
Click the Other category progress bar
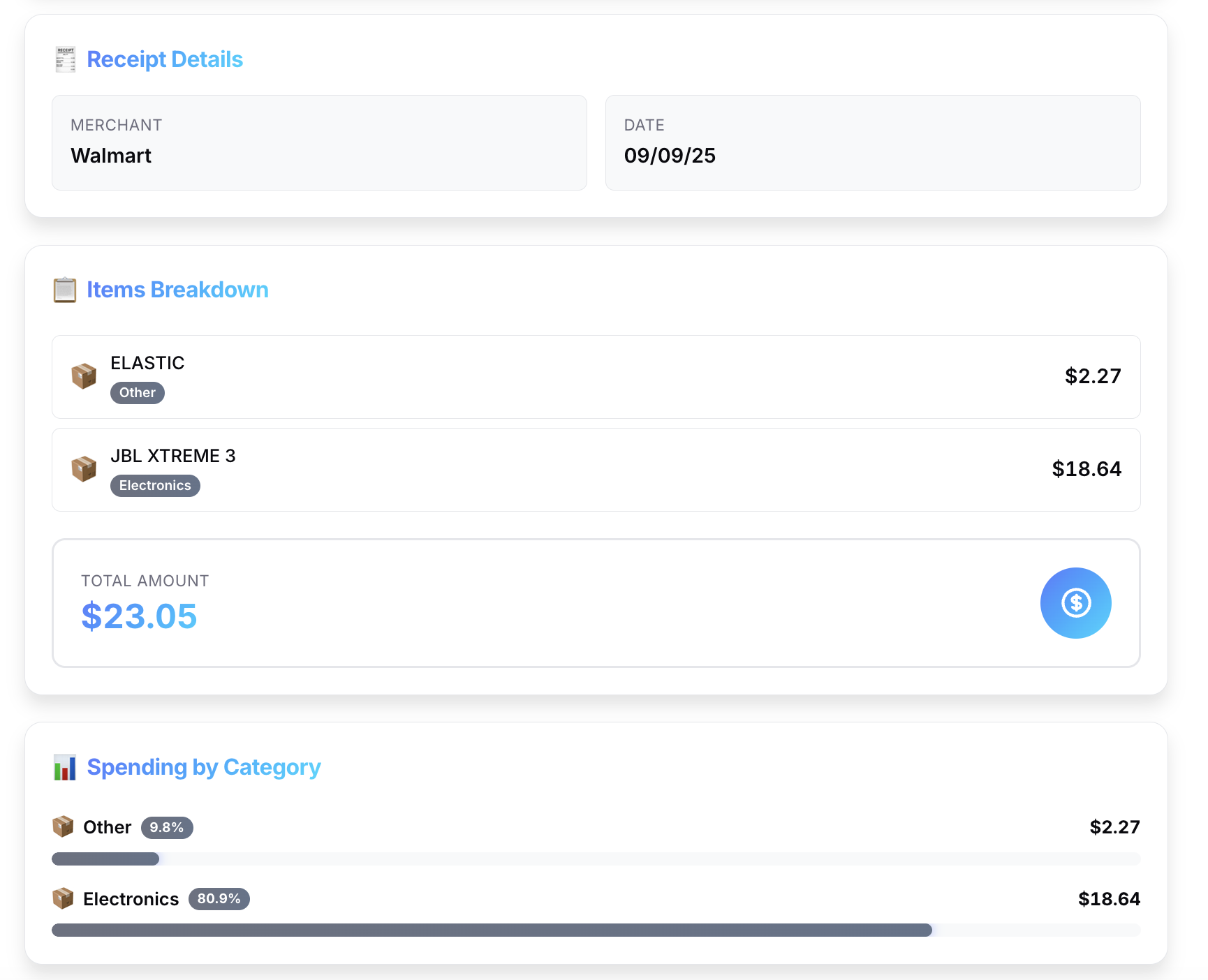596,859
